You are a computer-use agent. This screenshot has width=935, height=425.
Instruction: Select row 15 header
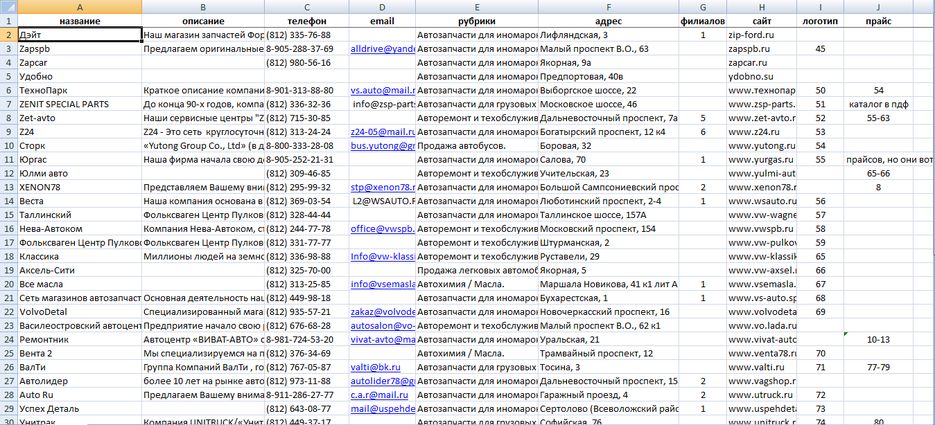(8, 215)
